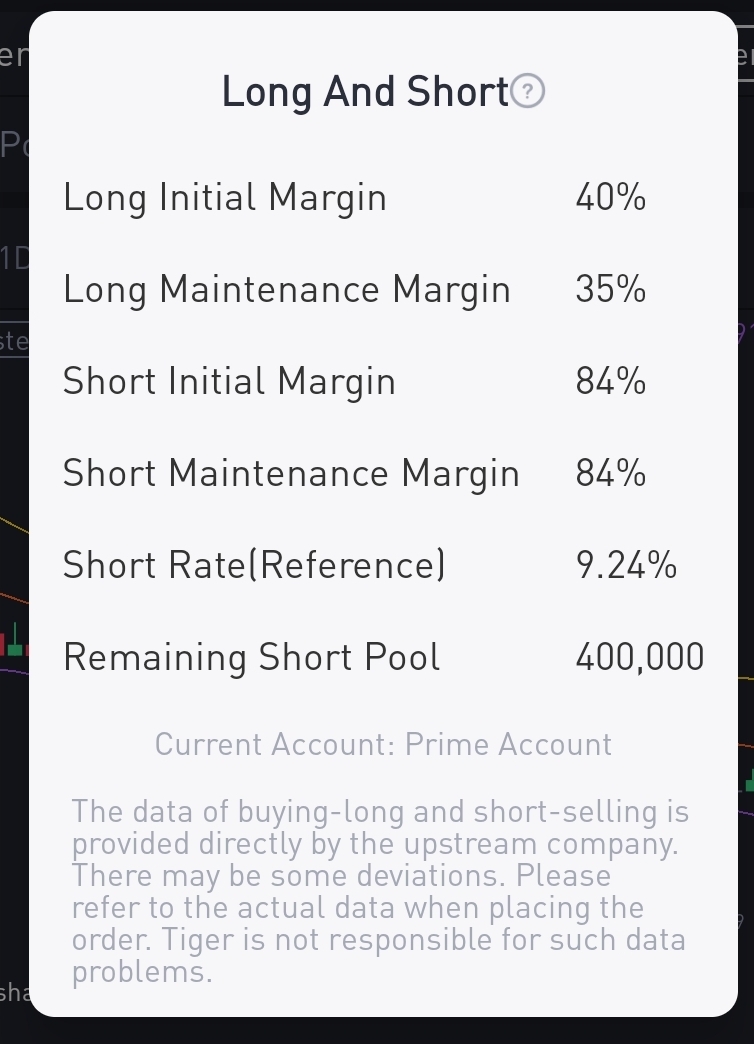The width and height of the screenshot is (754, 1044).
Task: Select the 40% long initial margin value
Action: [x=611, y=198]
